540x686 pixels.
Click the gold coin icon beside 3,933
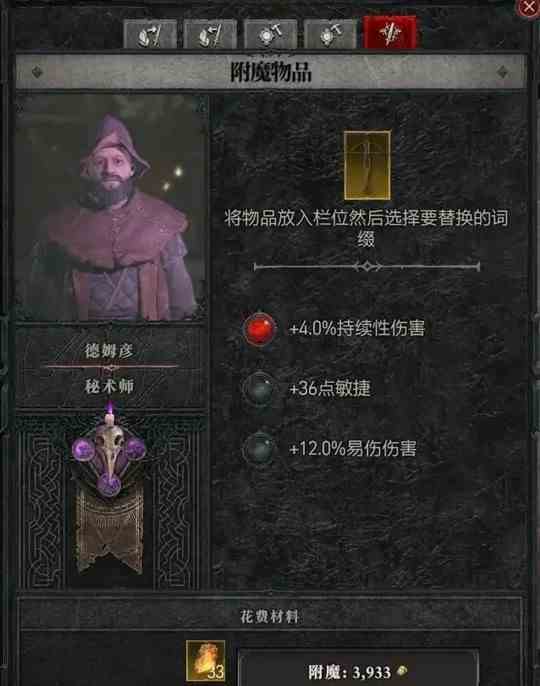point(401,671)
